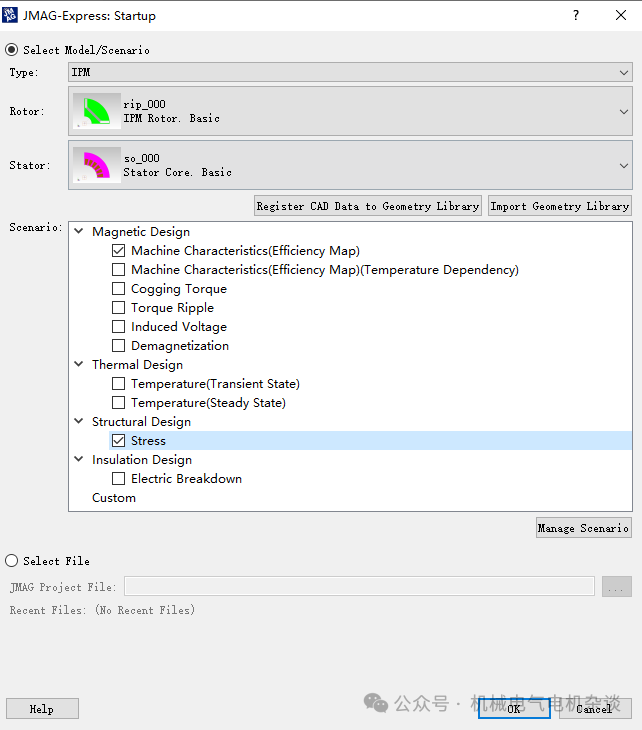Check the Torque Ripple checkbox

point(118,308)
